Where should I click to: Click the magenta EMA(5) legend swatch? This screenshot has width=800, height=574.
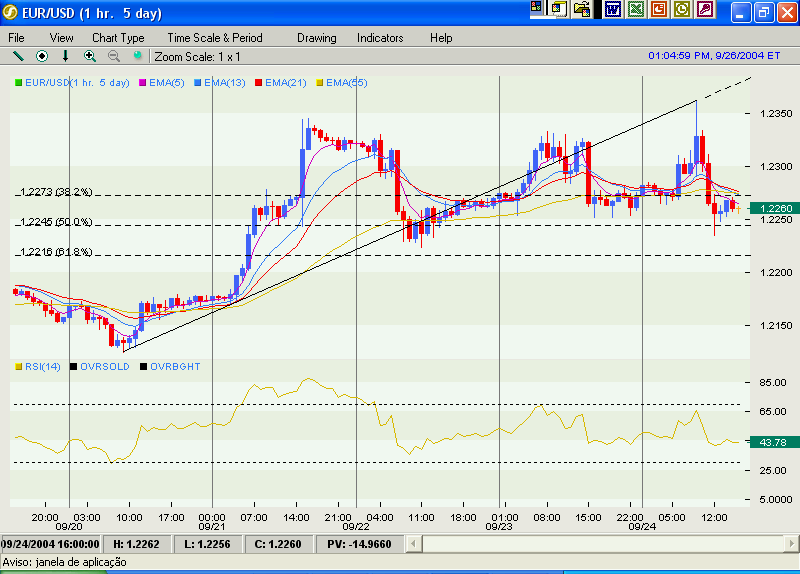[142, 83]
